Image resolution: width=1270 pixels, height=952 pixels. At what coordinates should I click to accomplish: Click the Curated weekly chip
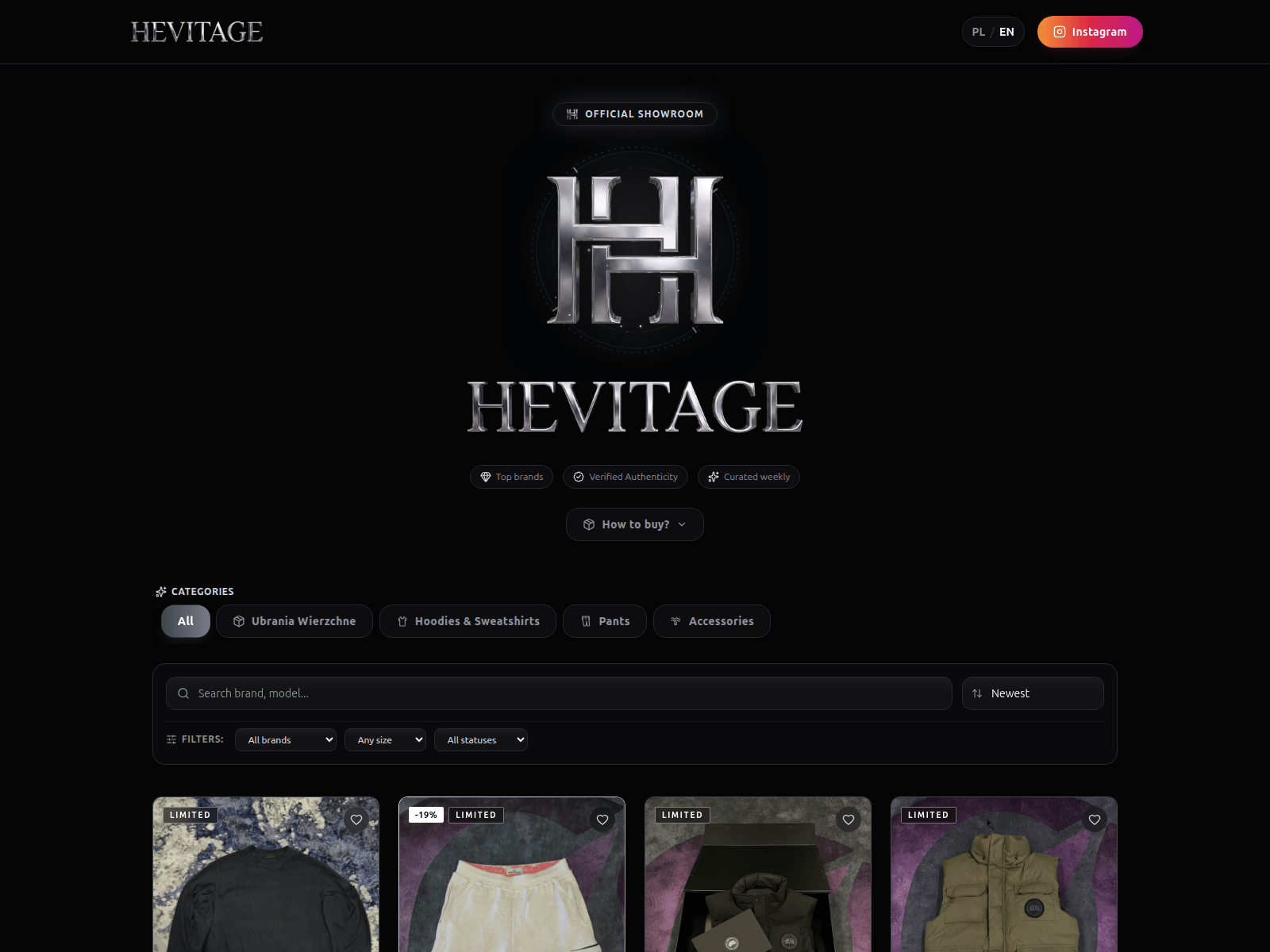pos(749,477)
